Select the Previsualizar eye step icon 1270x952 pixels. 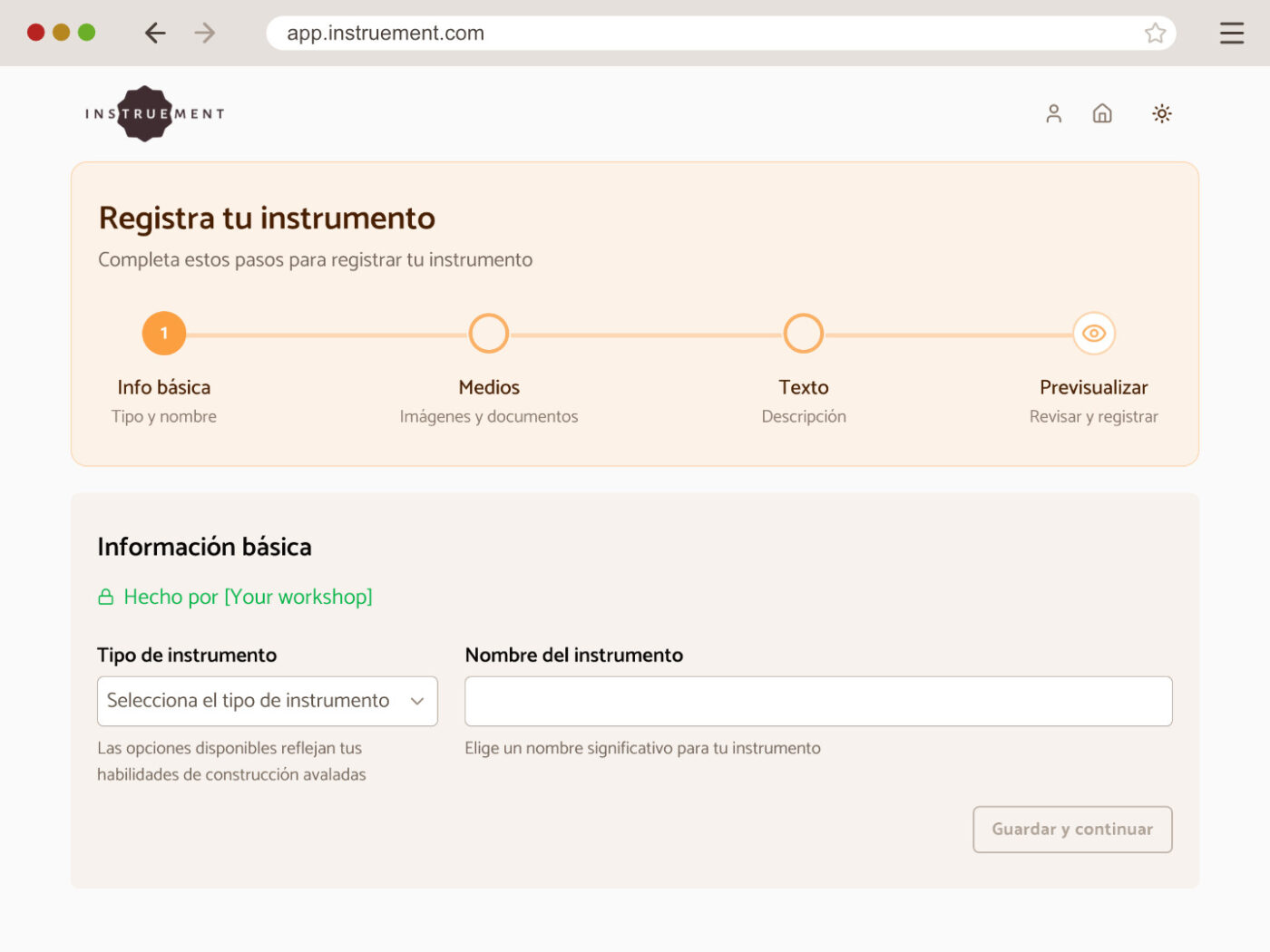[x=1093, y=334]
